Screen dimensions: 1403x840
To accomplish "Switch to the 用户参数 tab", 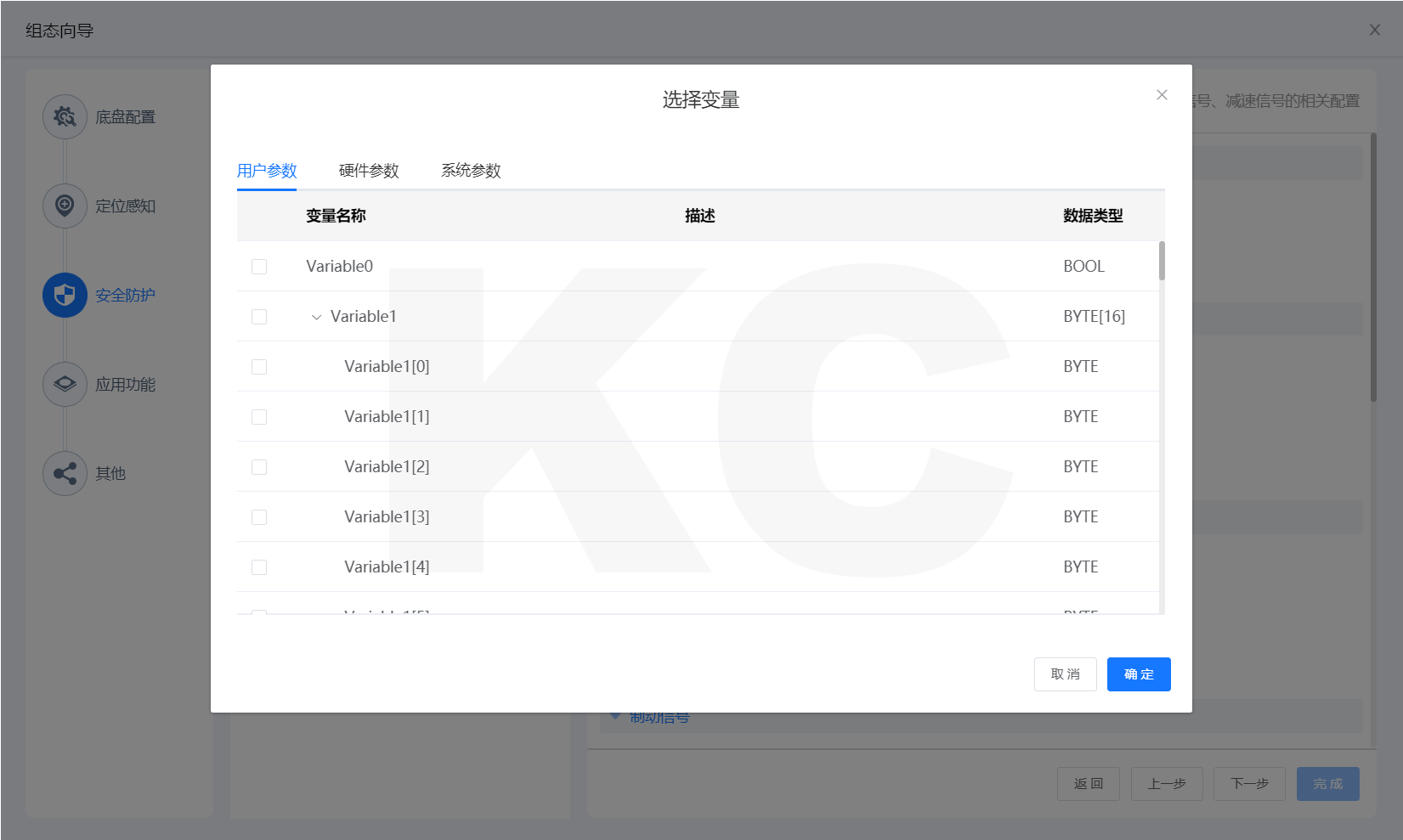I will 267,171.
